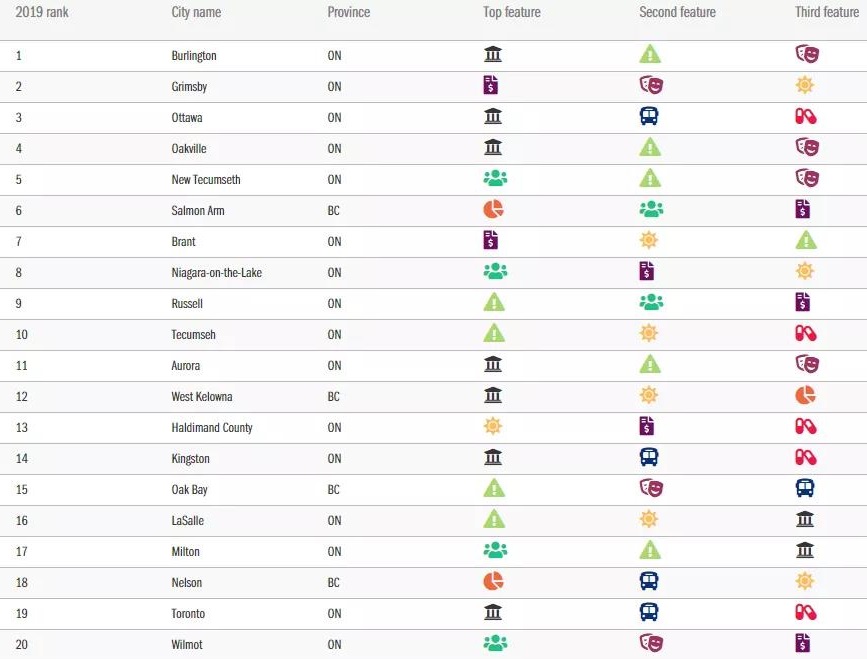Click Tecumseh's red pills icon
This screenshot has width=867, height=659.
pos(805,334)
